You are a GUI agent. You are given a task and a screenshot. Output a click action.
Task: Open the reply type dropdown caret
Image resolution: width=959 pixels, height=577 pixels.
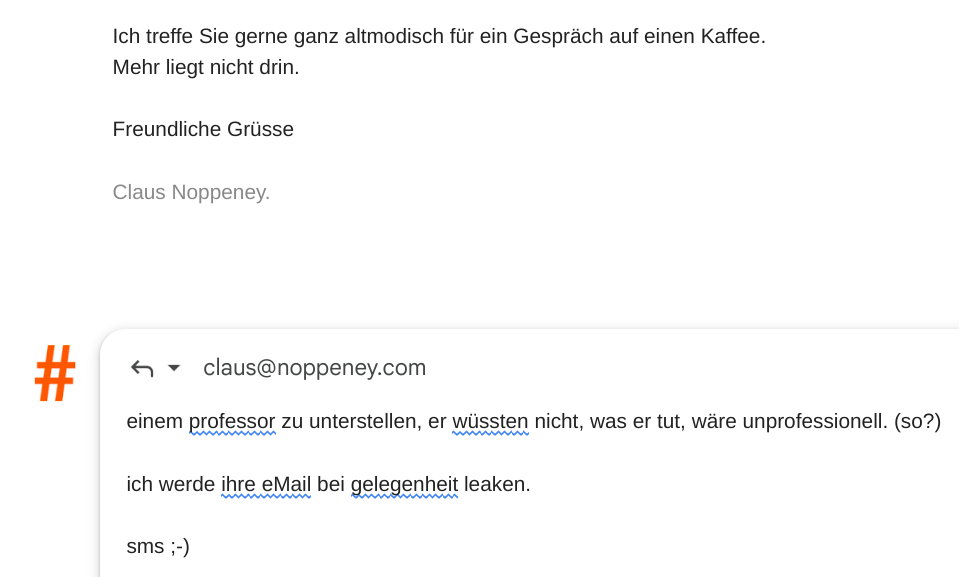(x=174, y=368)
